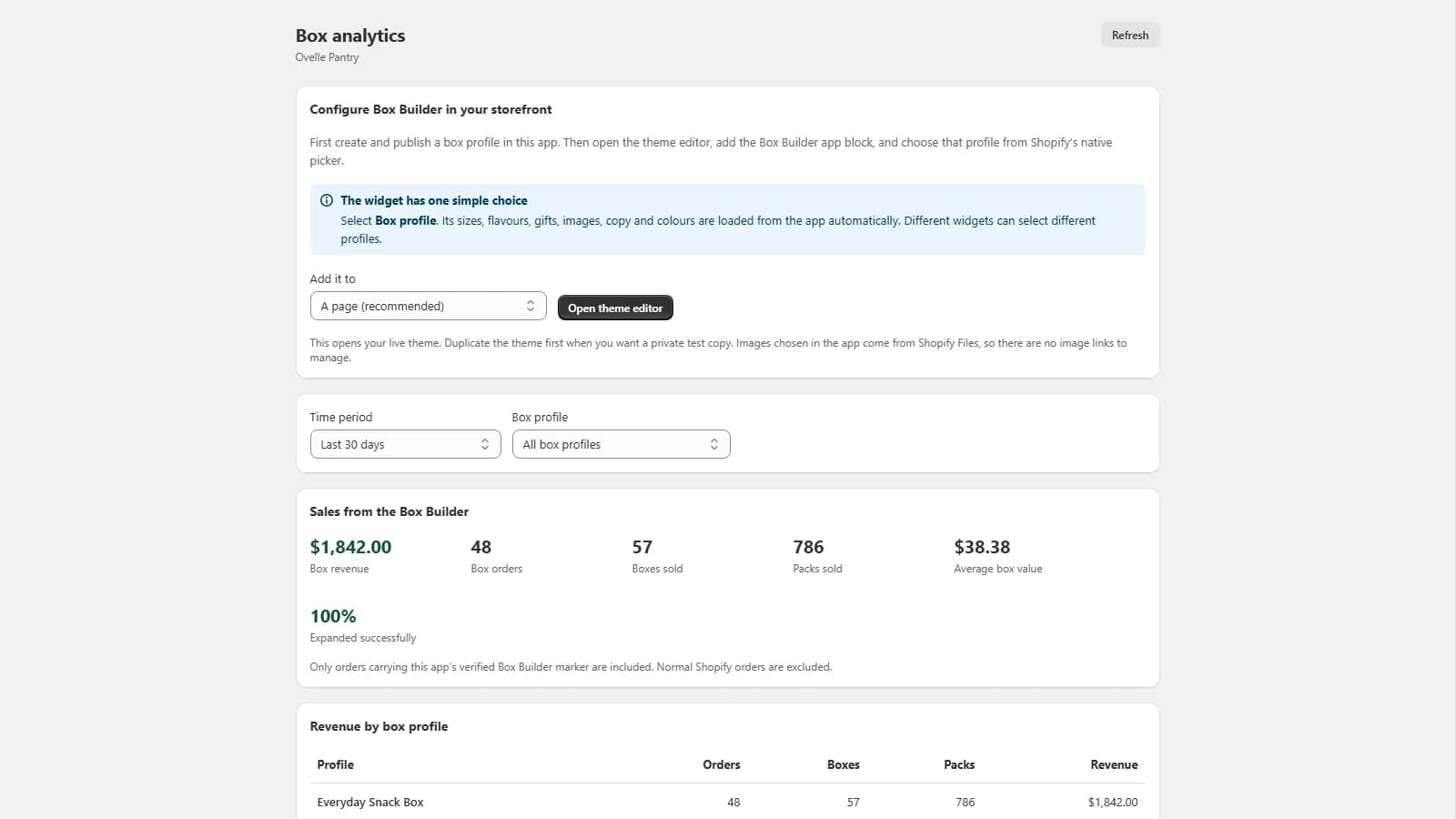1456x819 pixels.
Task: Click 'Sales from the Box Builder' heading
Action: click(389, 511)
